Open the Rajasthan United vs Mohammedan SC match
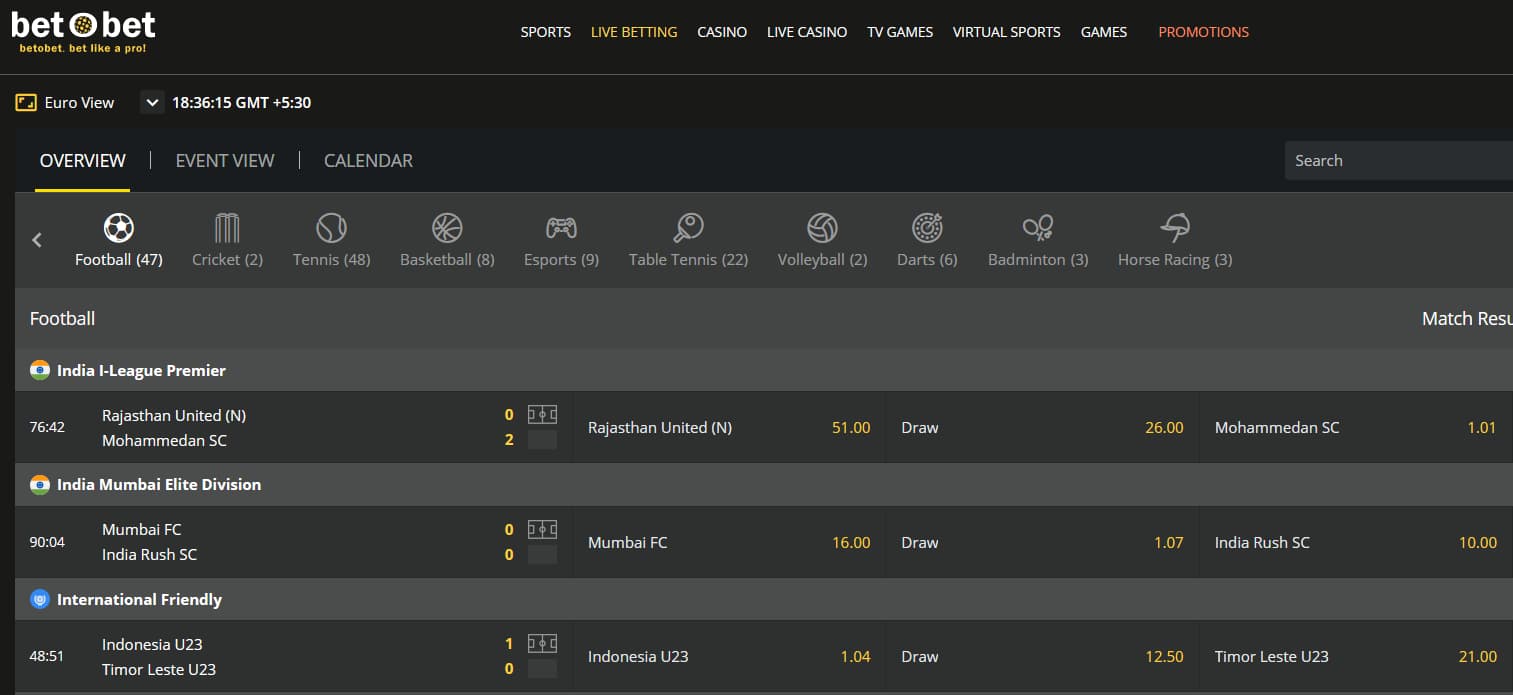Screen dimensions: 1513x695 [x=174, y=427]
